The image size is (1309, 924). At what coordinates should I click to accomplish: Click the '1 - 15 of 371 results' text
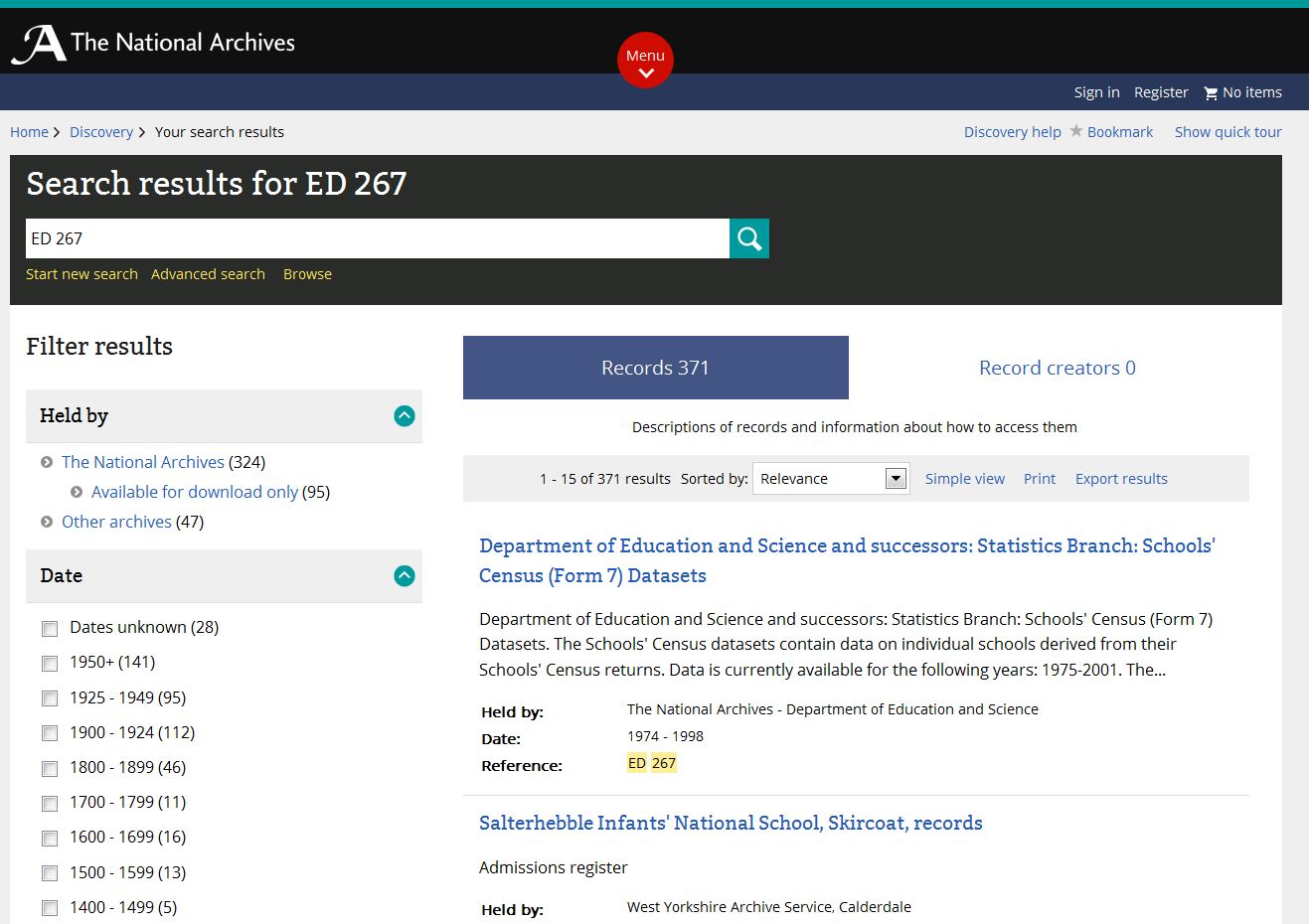coord(605,479)
